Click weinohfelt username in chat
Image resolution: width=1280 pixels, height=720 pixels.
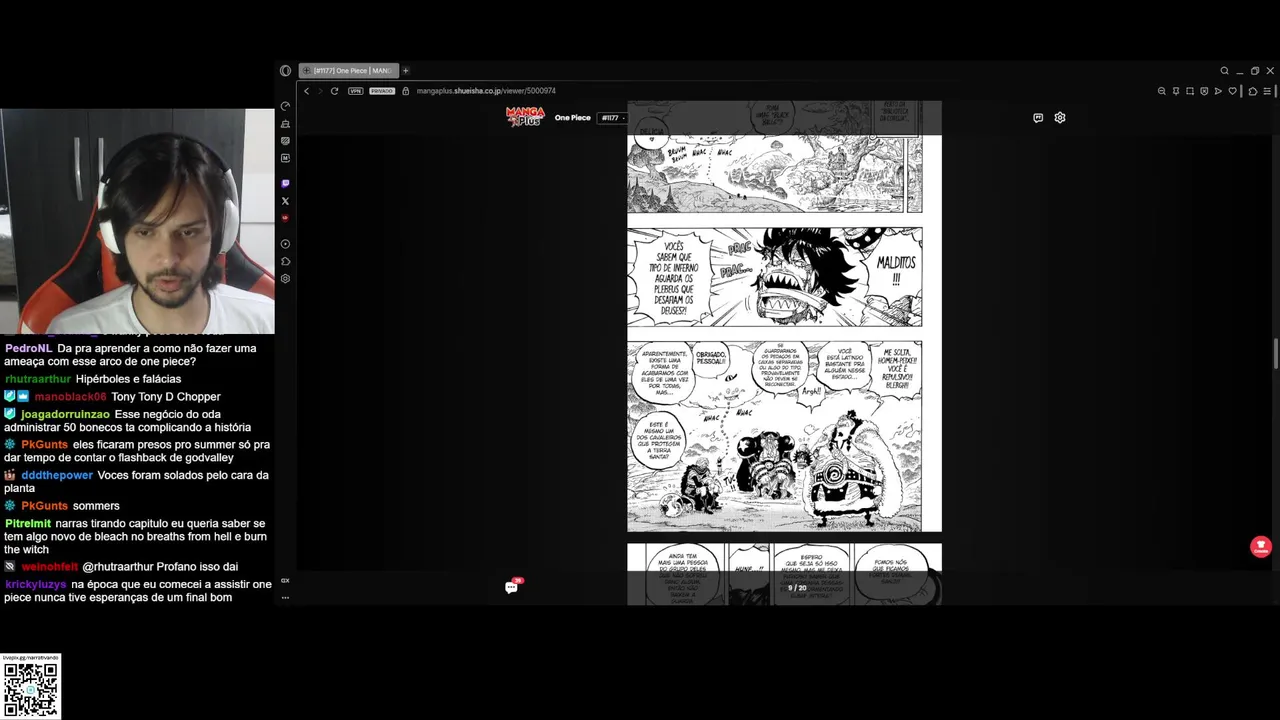point(50,567)
